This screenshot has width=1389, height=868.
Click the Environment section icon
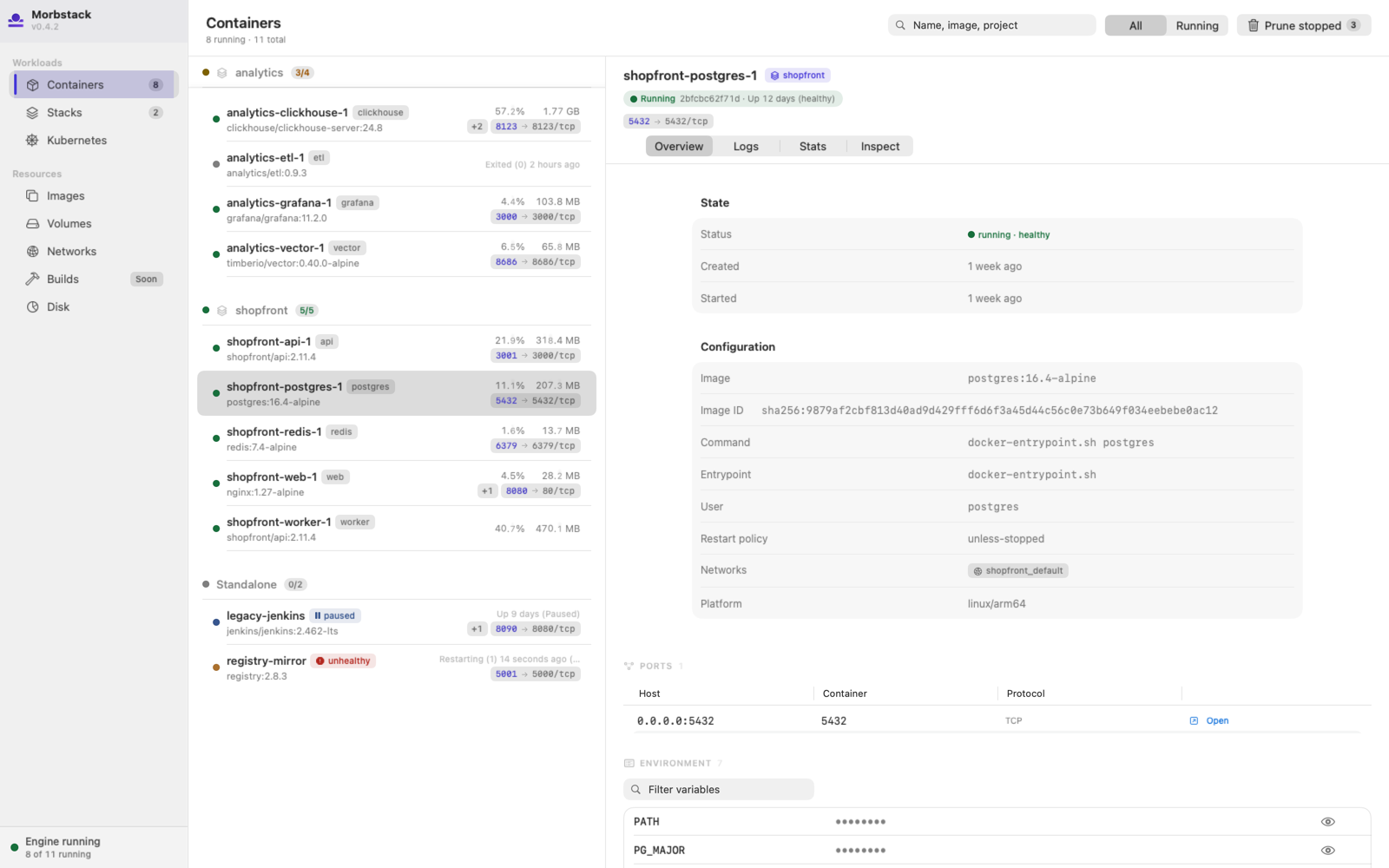(x=629, y=763)
